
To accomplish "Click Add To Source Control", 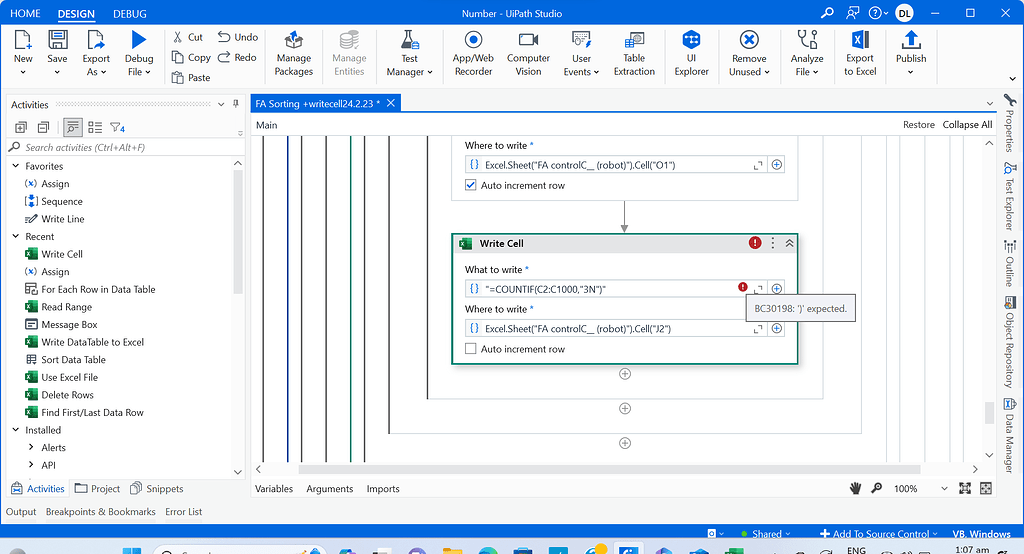I will (x=878, y=534).
